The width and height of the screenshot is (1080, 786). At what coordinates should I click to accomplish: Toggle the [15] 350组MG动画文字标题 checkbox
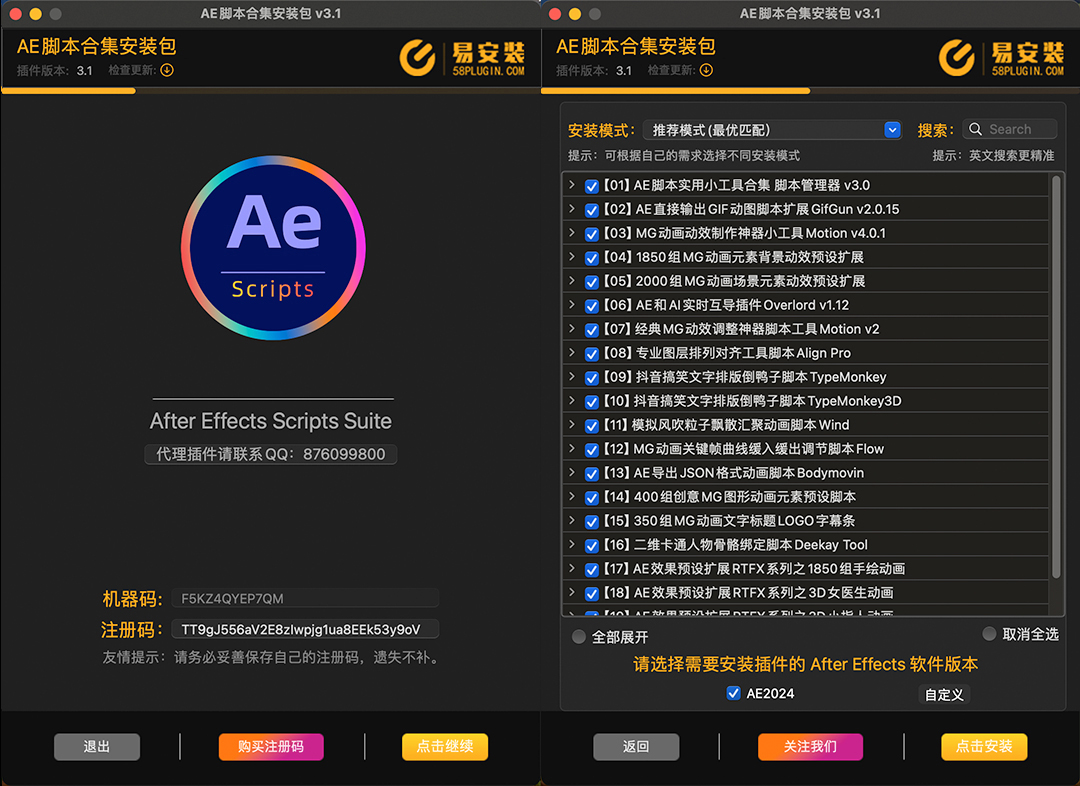[591, 521]
